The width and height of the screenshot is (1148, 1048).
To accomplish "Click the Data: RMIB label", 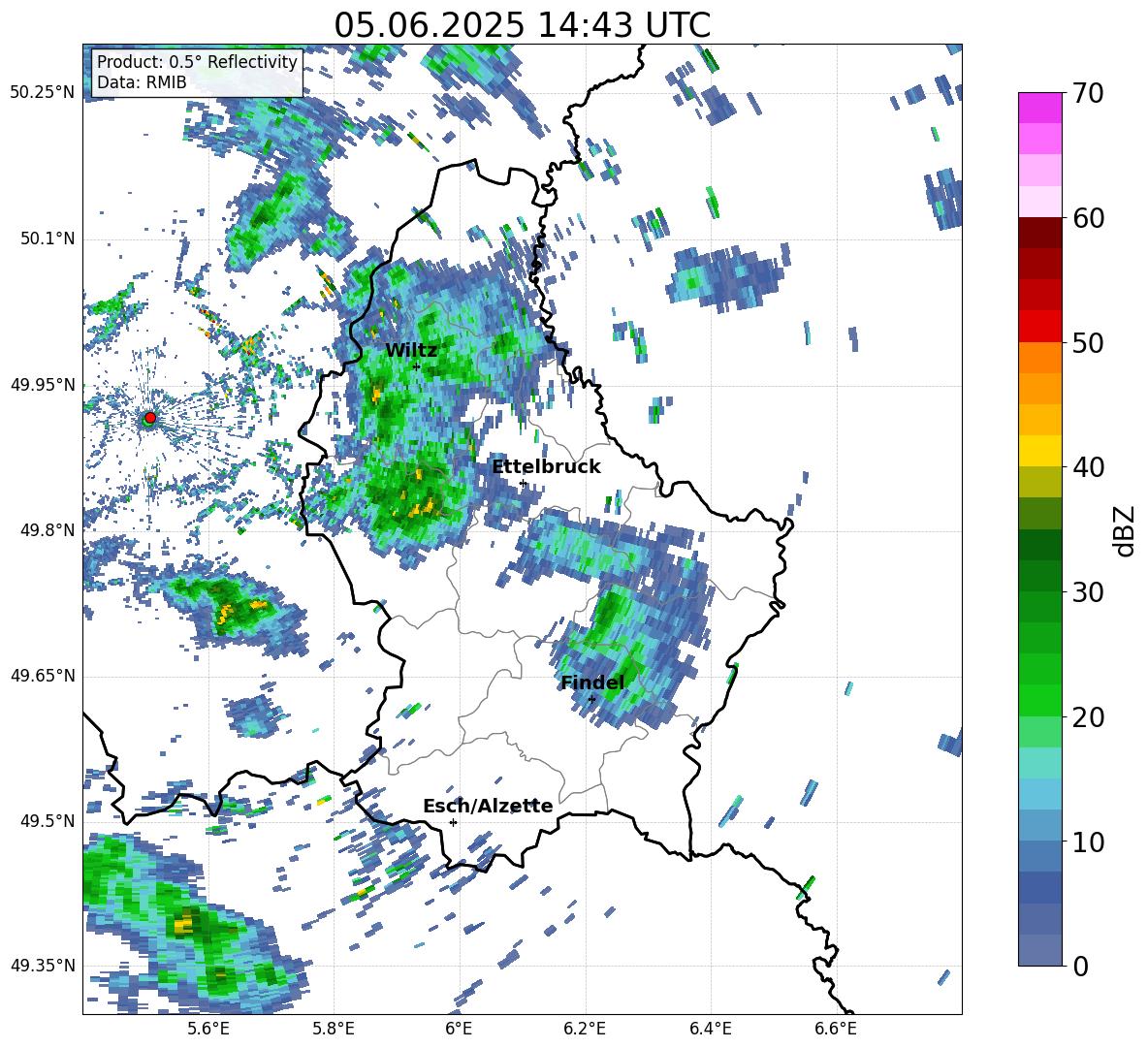I will [x=142, y=82].
